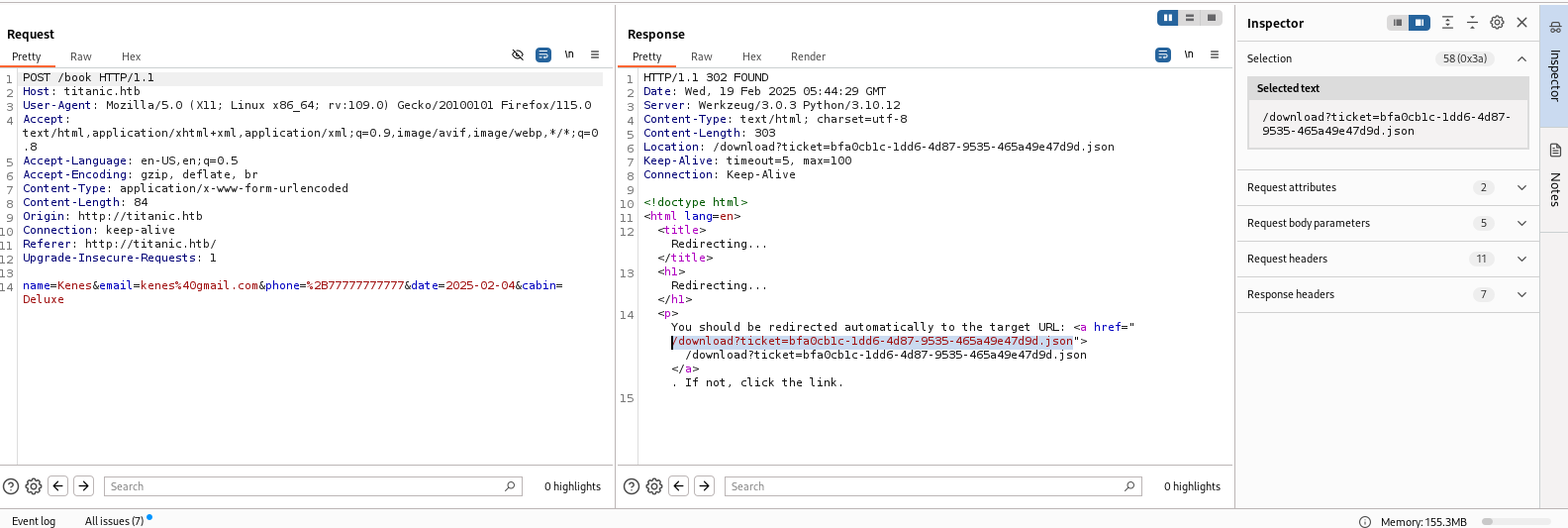Switch Response view to Raw tab

702,56
